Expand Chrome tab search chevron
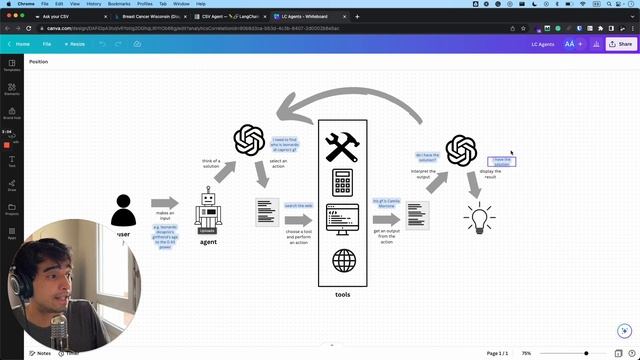 click(632, 17)
